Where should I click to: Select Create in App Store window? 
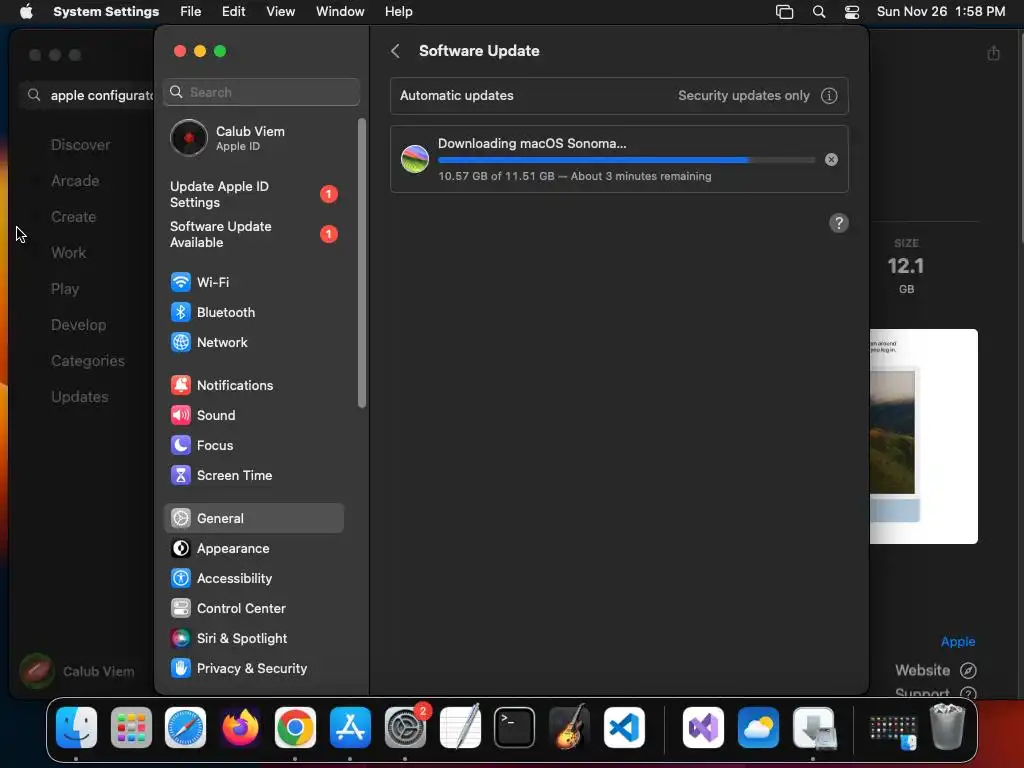click(x=73, y=217)
